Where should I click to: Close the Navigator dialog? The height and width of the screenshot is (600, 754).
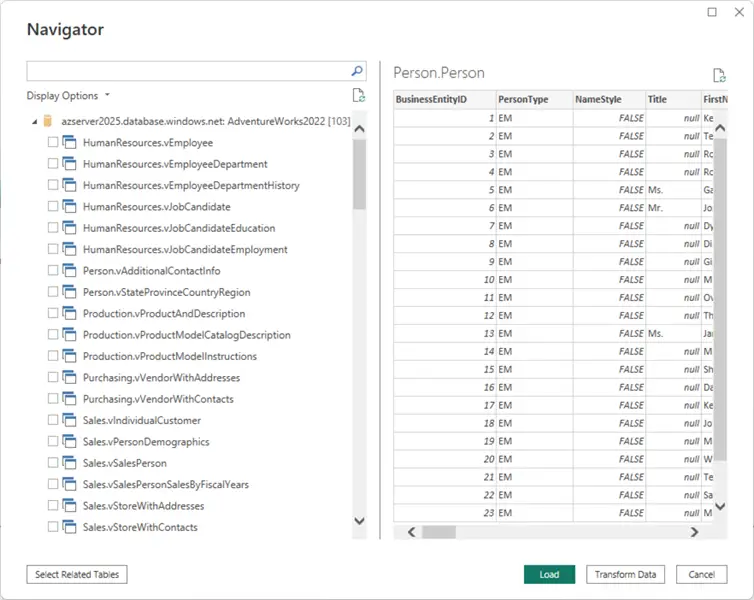pyautogui.click(x=740, y=12)
